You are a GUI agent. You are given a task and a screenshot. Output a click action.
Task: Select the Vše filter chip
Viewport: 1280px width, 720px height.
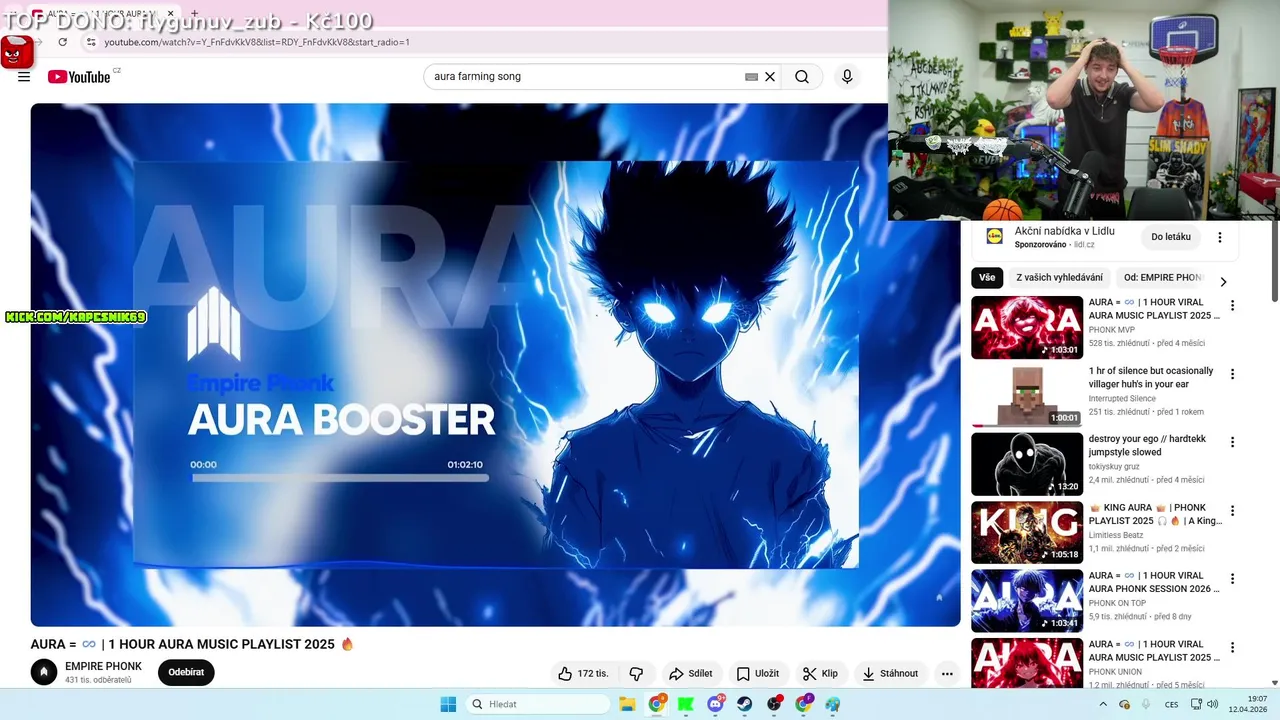[987, 278]
